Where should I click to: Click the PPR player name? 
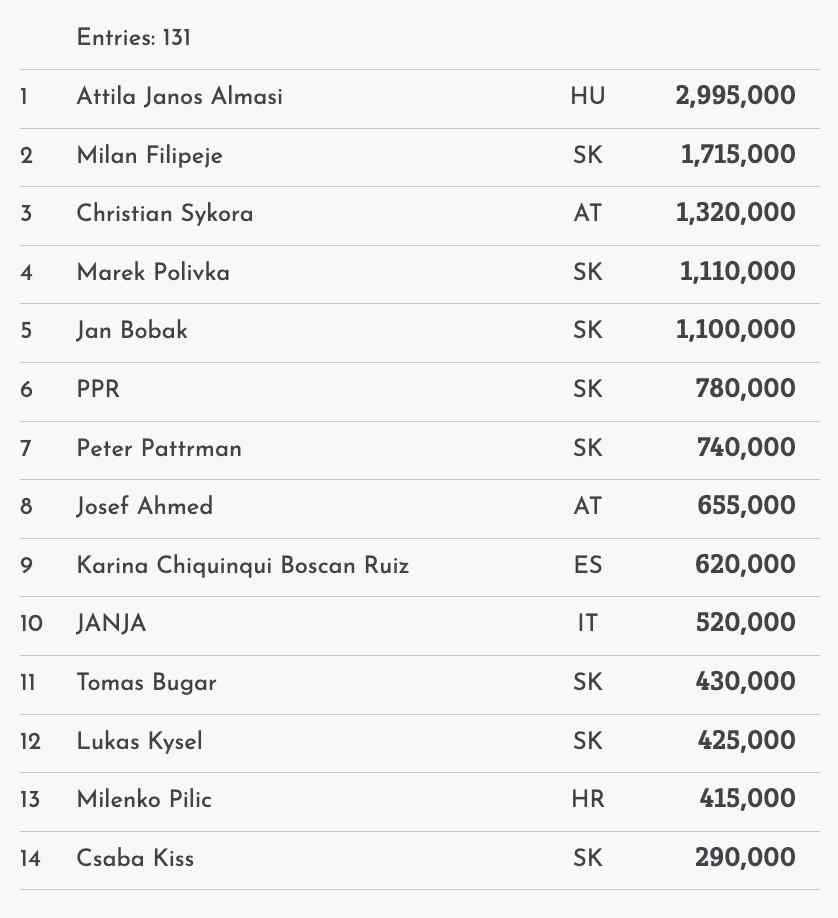point(98,389)
